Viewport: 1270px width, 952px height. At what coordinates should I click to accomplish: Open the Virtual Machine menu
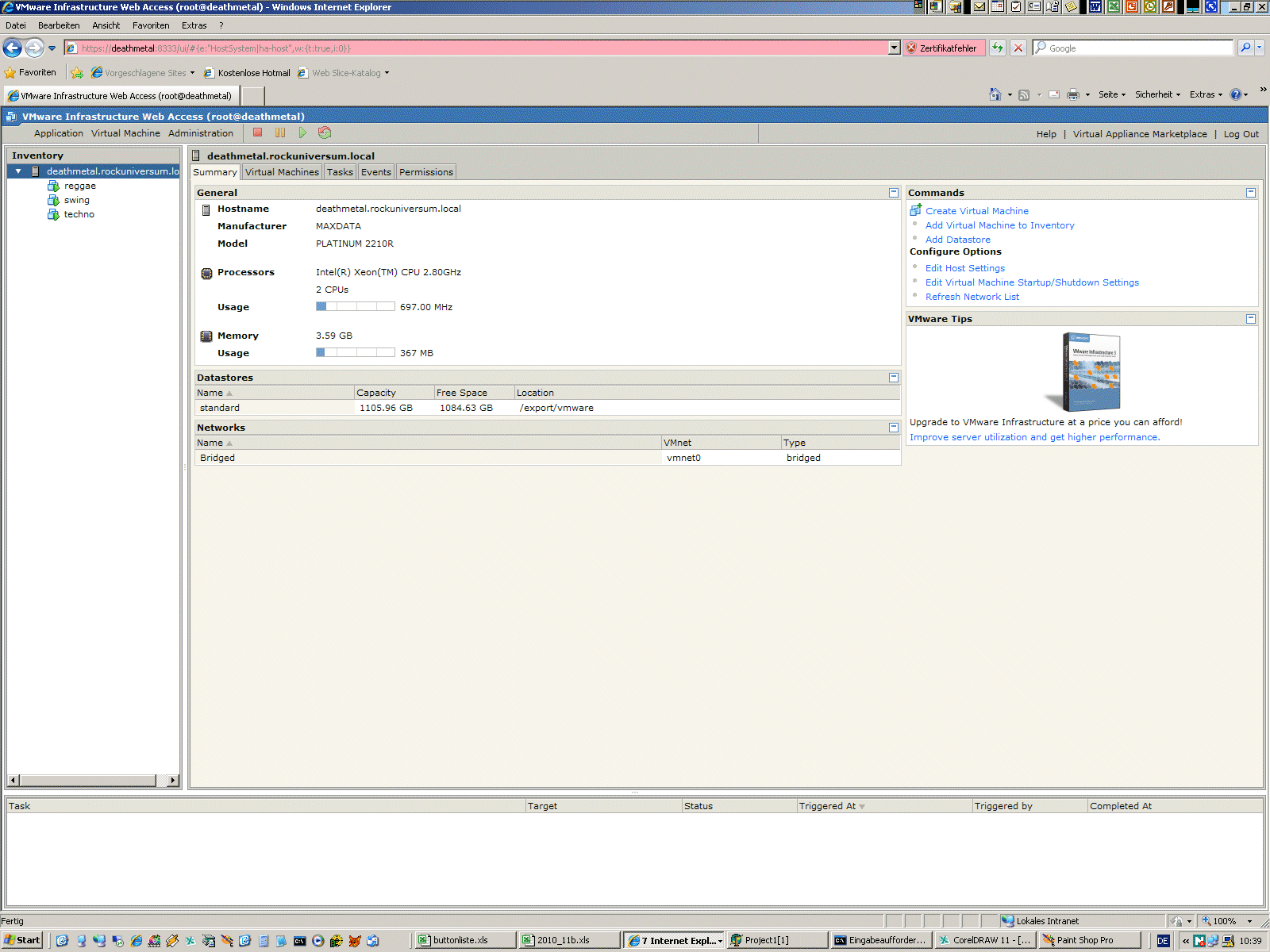[125, 133]
